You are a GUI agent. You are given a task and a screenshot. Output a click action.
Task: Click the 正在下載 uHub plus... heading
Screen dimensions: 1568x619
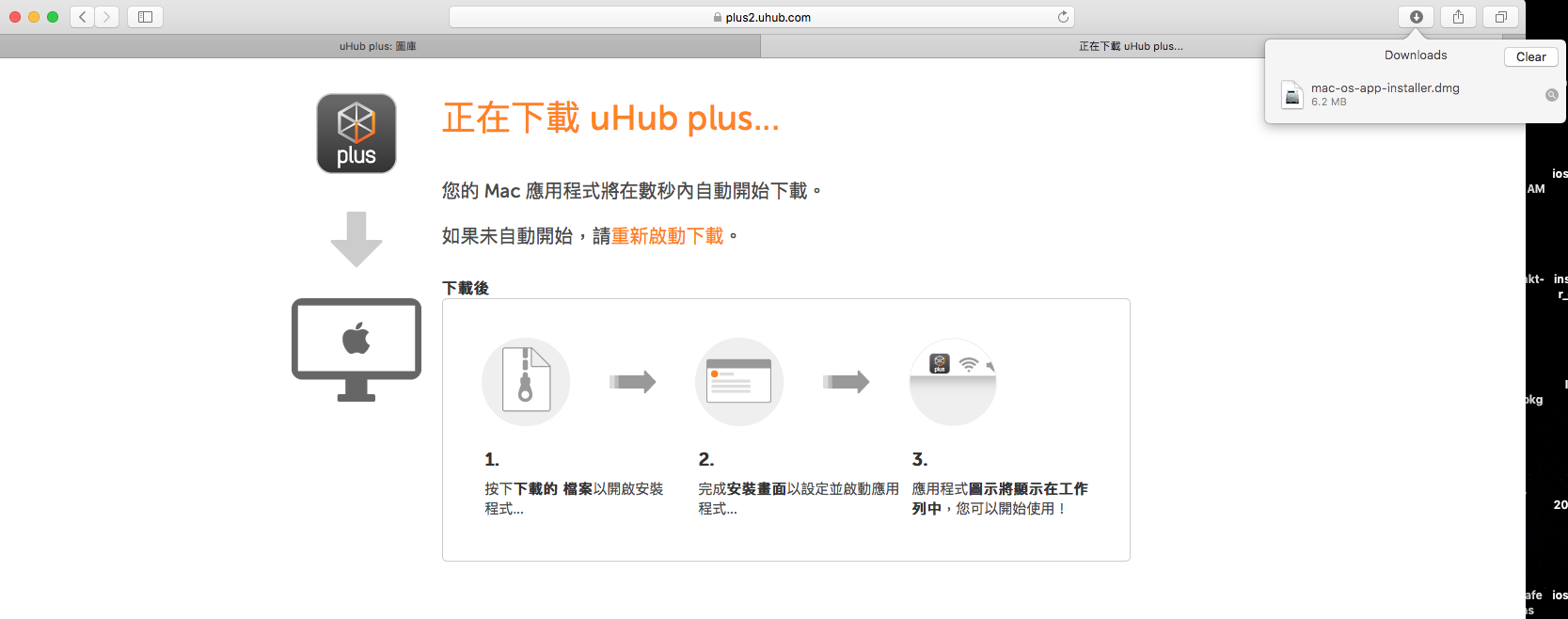(611, 119)
